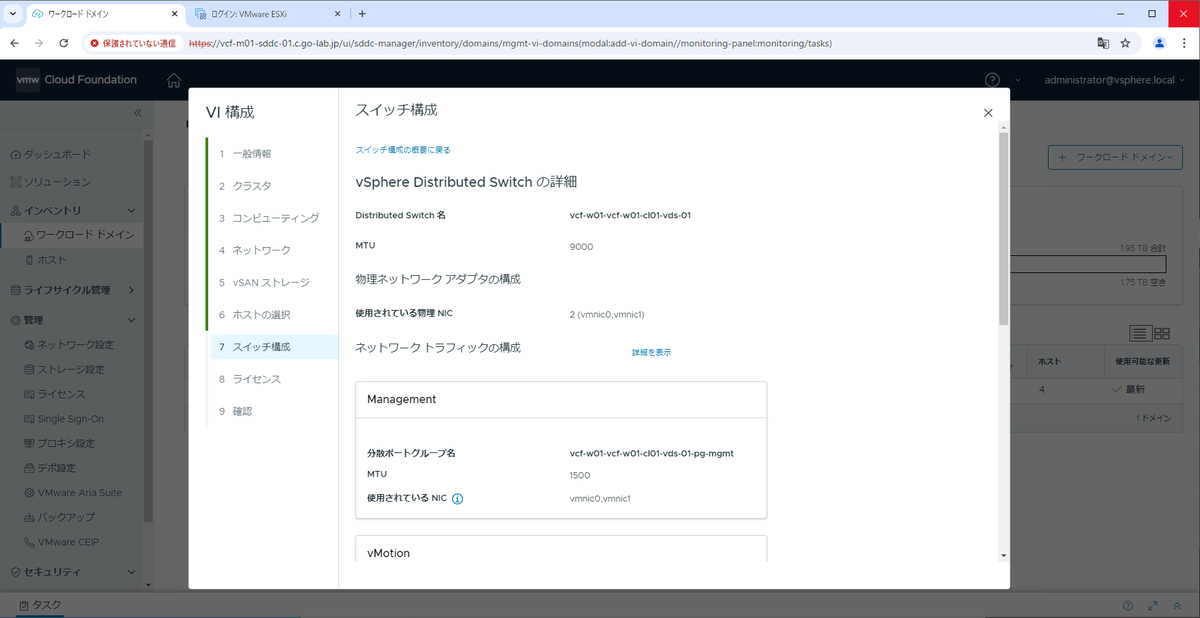Collapse the left navigation sidebar
This screenshot has height=618, width=1200.
138,113
